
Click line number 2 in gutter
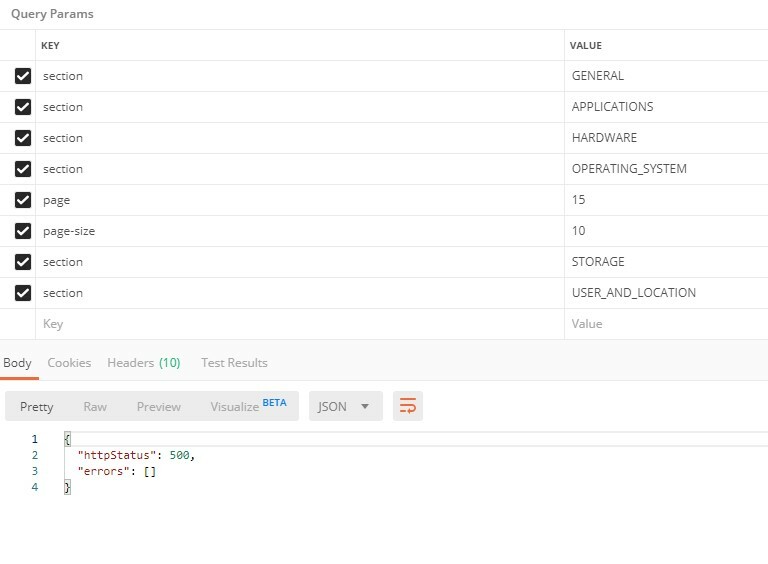point(35,455)
